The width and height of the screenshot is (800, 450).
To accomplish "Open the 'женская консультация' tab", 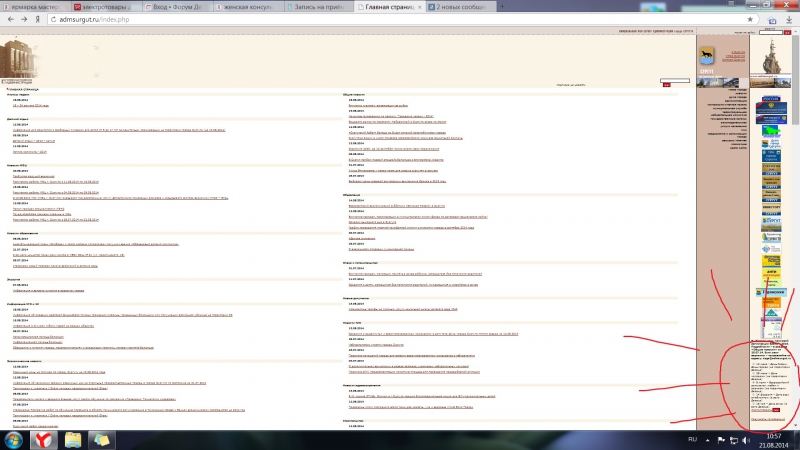I will 246,6.
